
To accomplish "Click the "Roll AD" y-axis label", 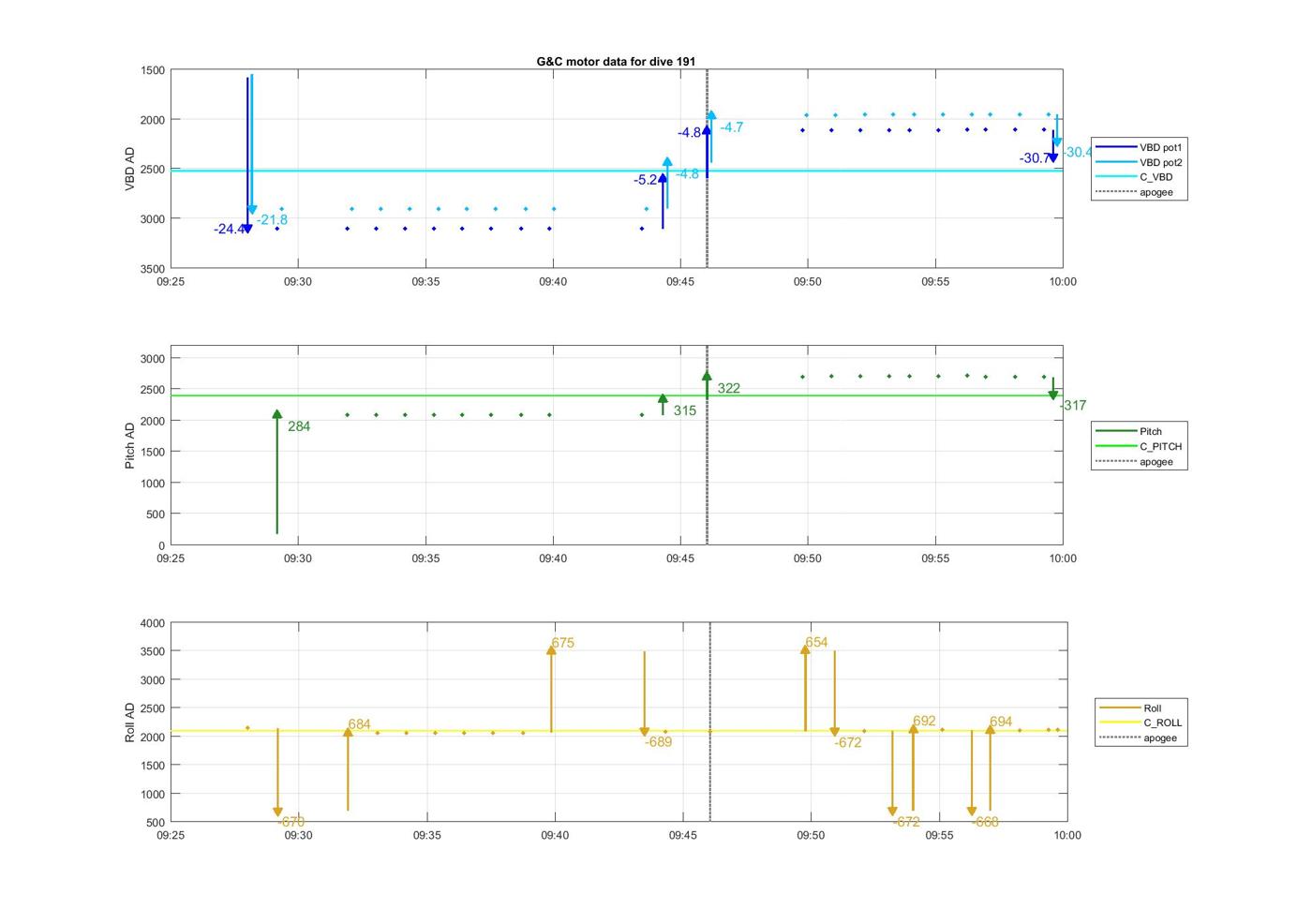I will 130,723.
